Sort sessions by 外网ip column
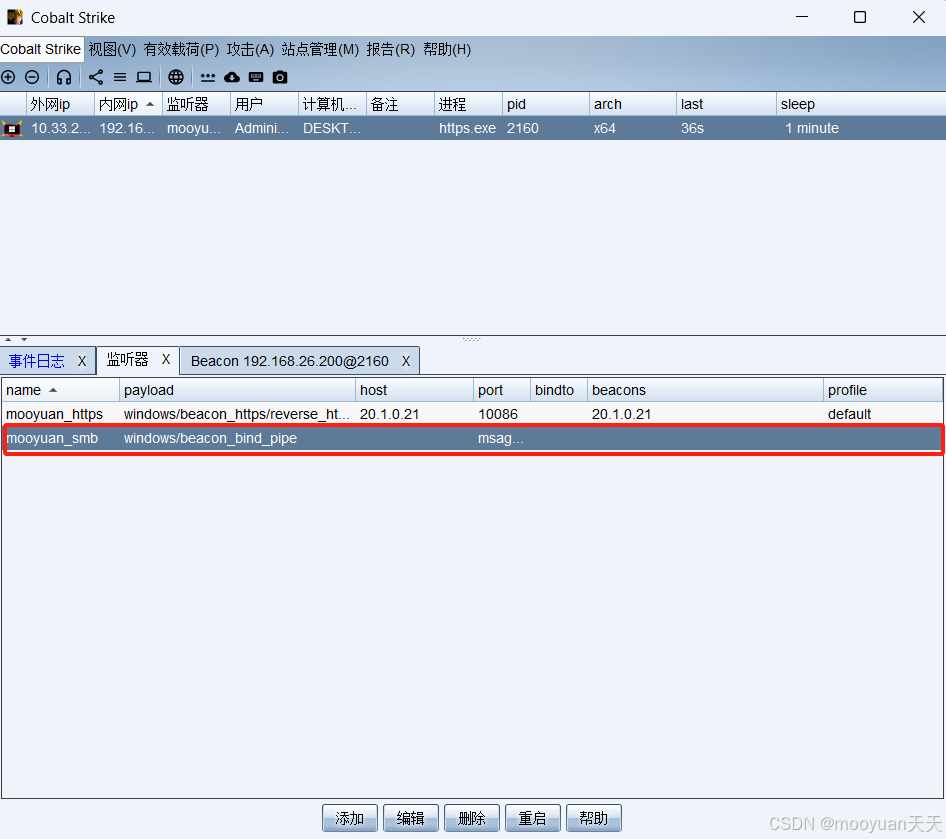Screen dimensions: 946x839 click(60, 104)
